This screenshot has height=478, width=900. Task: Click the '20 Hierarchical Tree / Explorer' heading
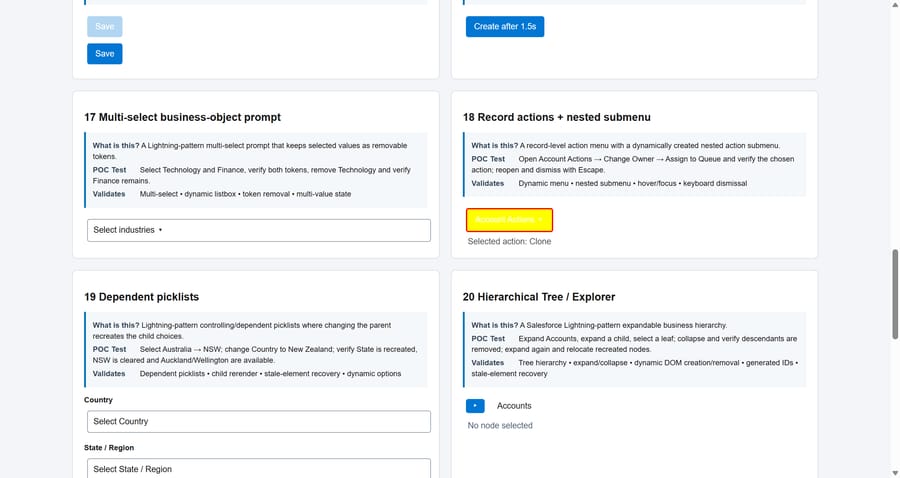pos(539,297)
